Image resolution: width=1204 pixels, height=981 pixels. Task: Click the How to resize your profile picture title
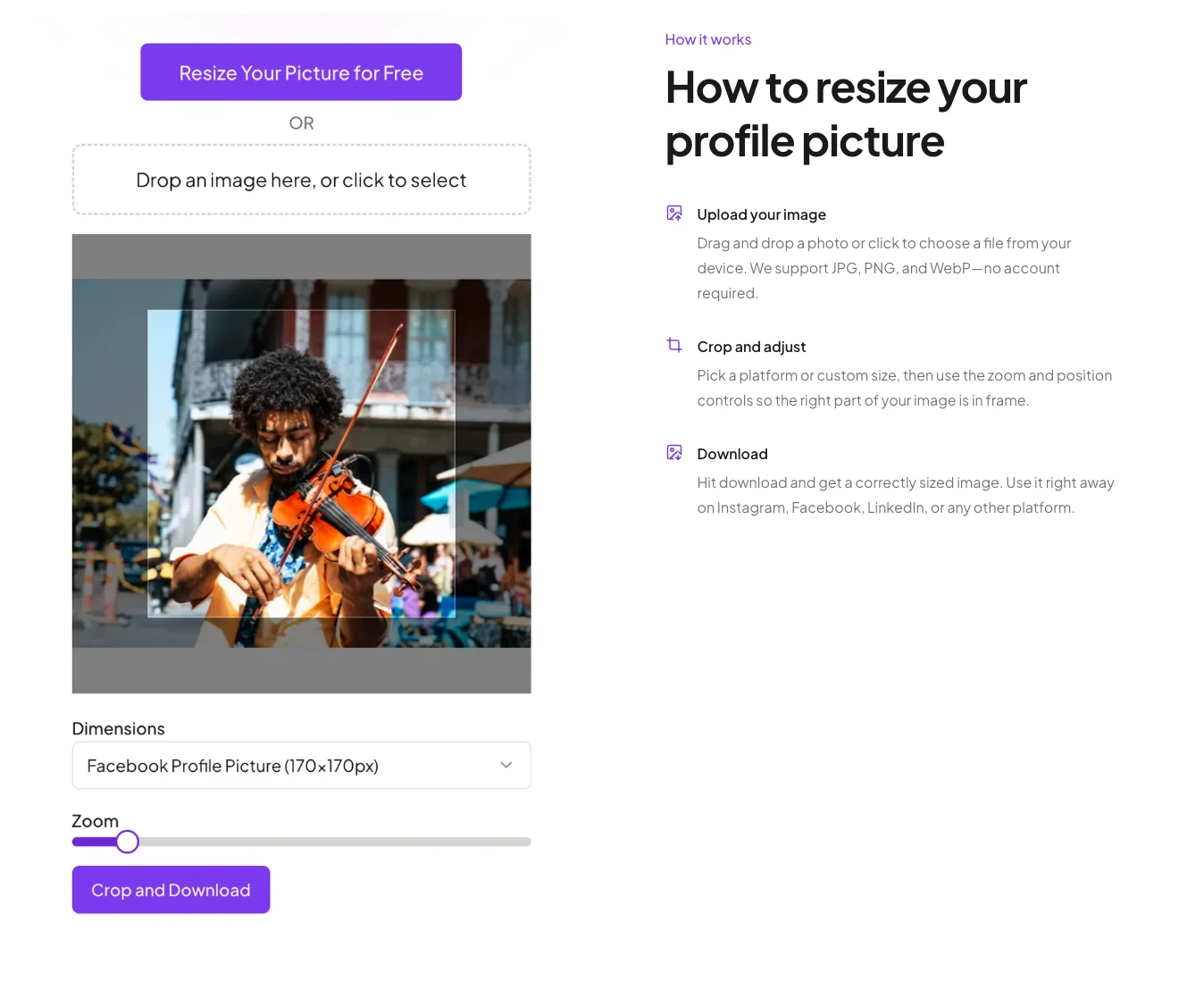coord(846,114)
